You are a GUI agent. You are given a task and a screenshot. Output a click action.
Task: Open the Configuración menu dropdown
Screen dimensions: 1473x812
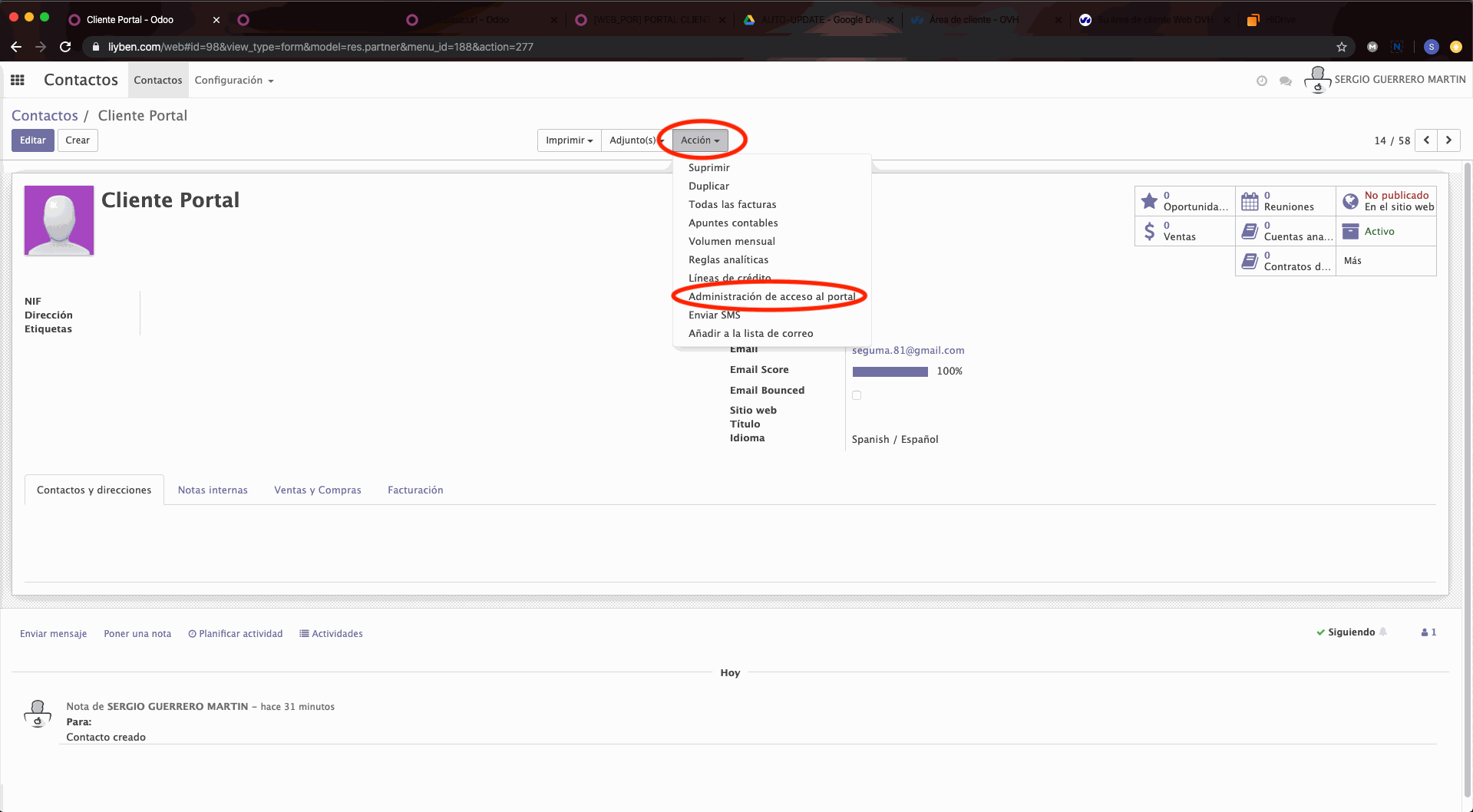pos(233,81)
